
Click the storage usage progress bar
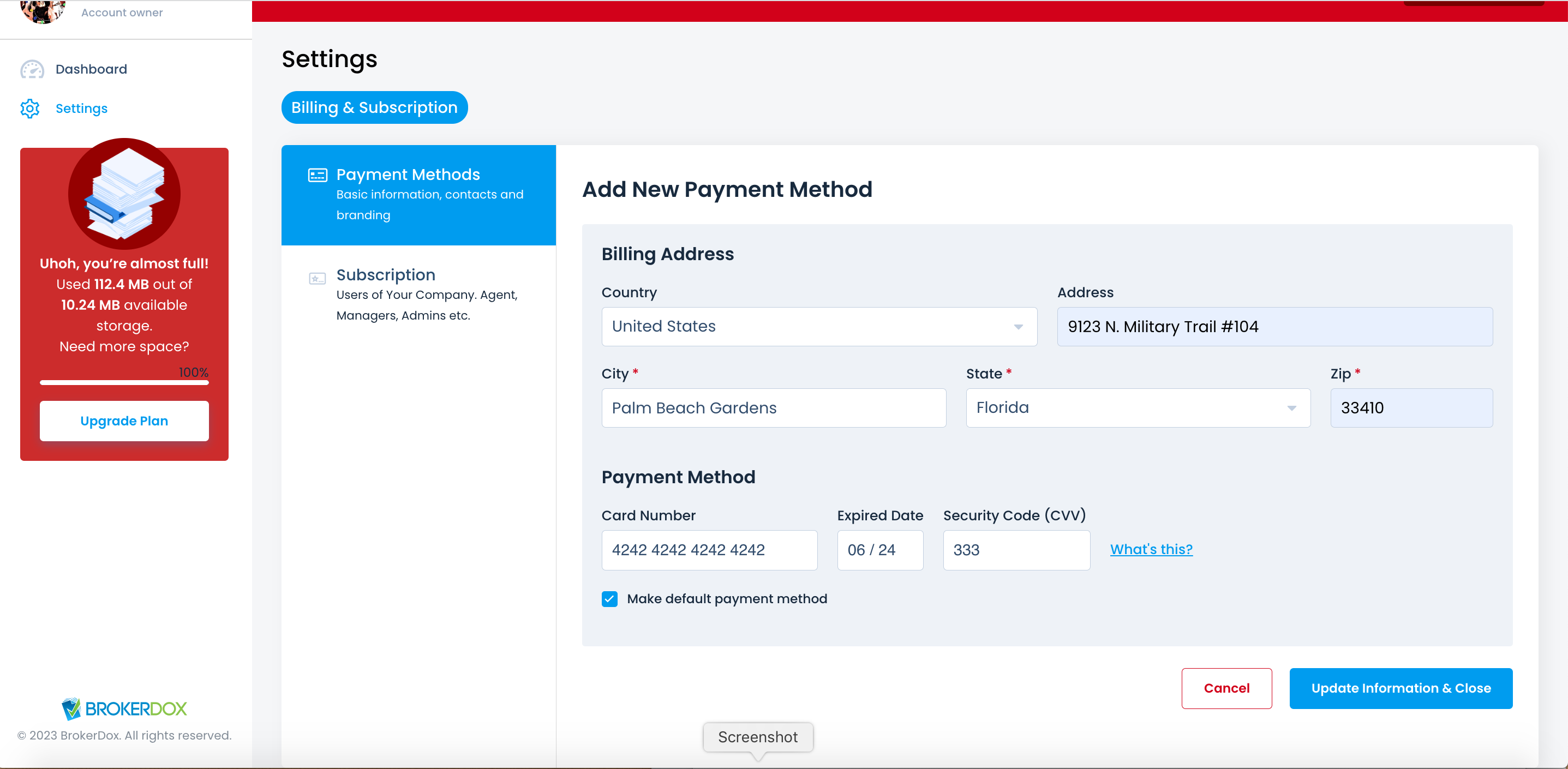click(124, 383)
